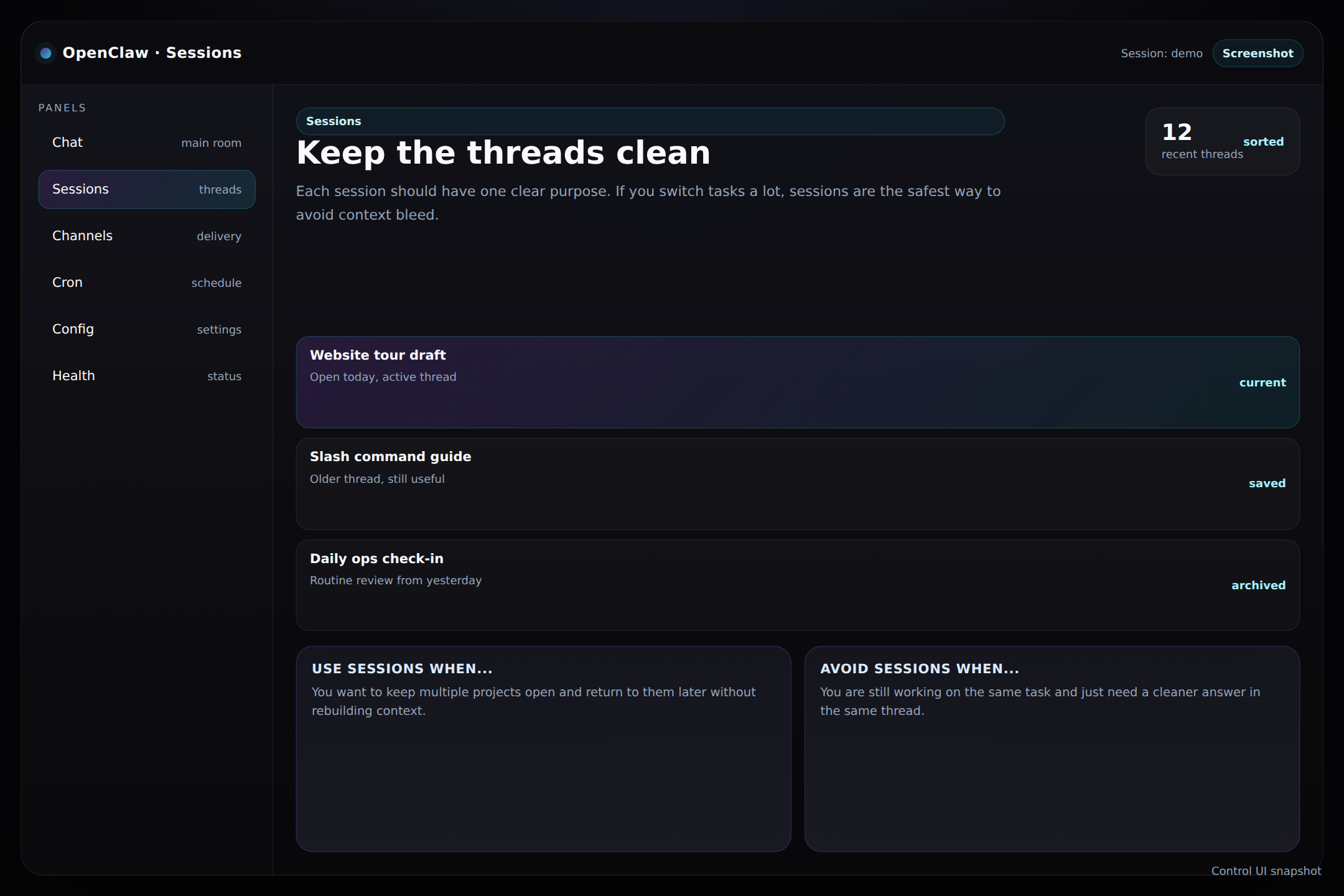
Task: Click the 'USE SESSIONS WHEN...' card
Action: click(543, 749)
